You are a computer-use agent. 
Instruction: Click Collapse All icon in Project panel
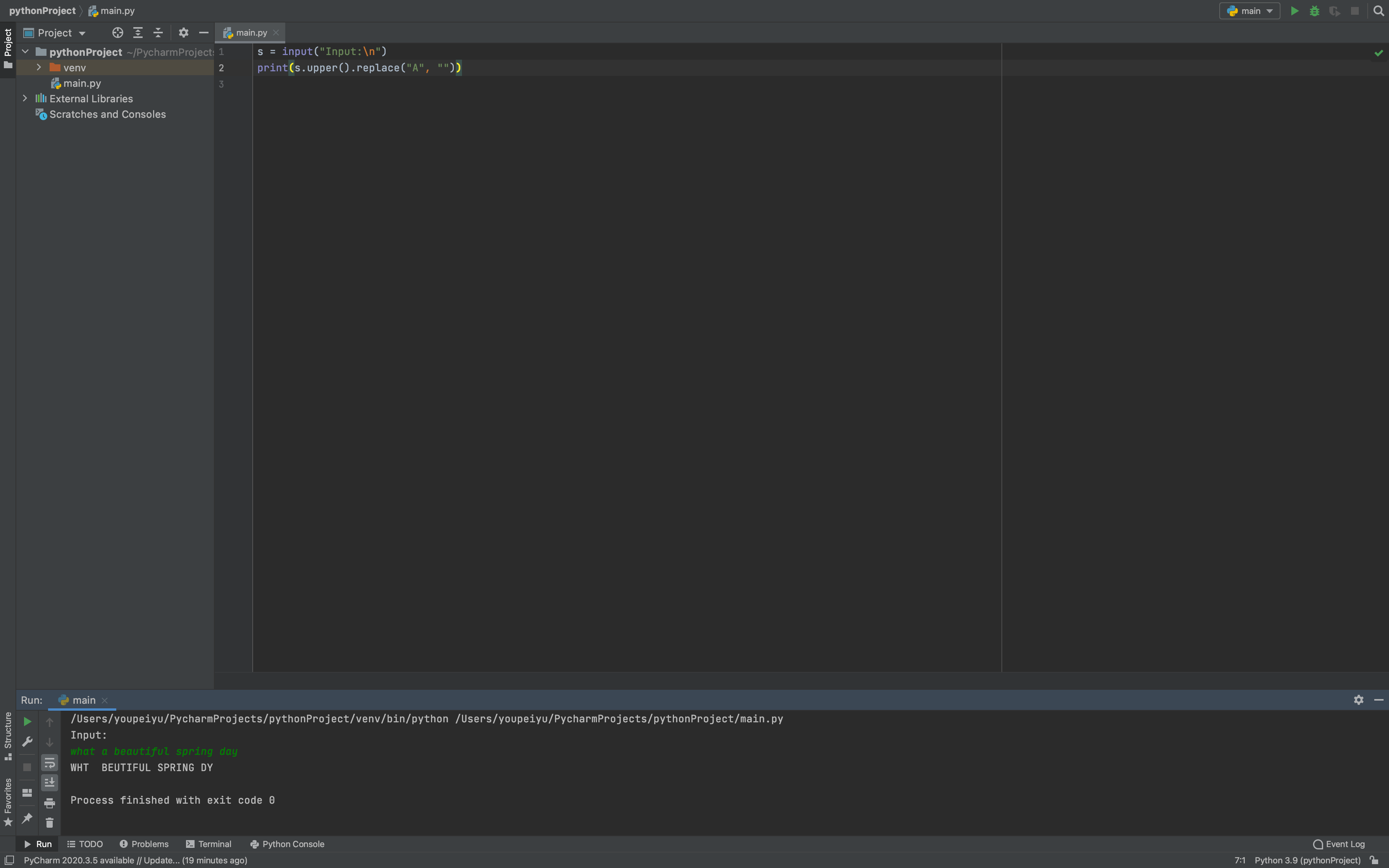coord(158,33)
